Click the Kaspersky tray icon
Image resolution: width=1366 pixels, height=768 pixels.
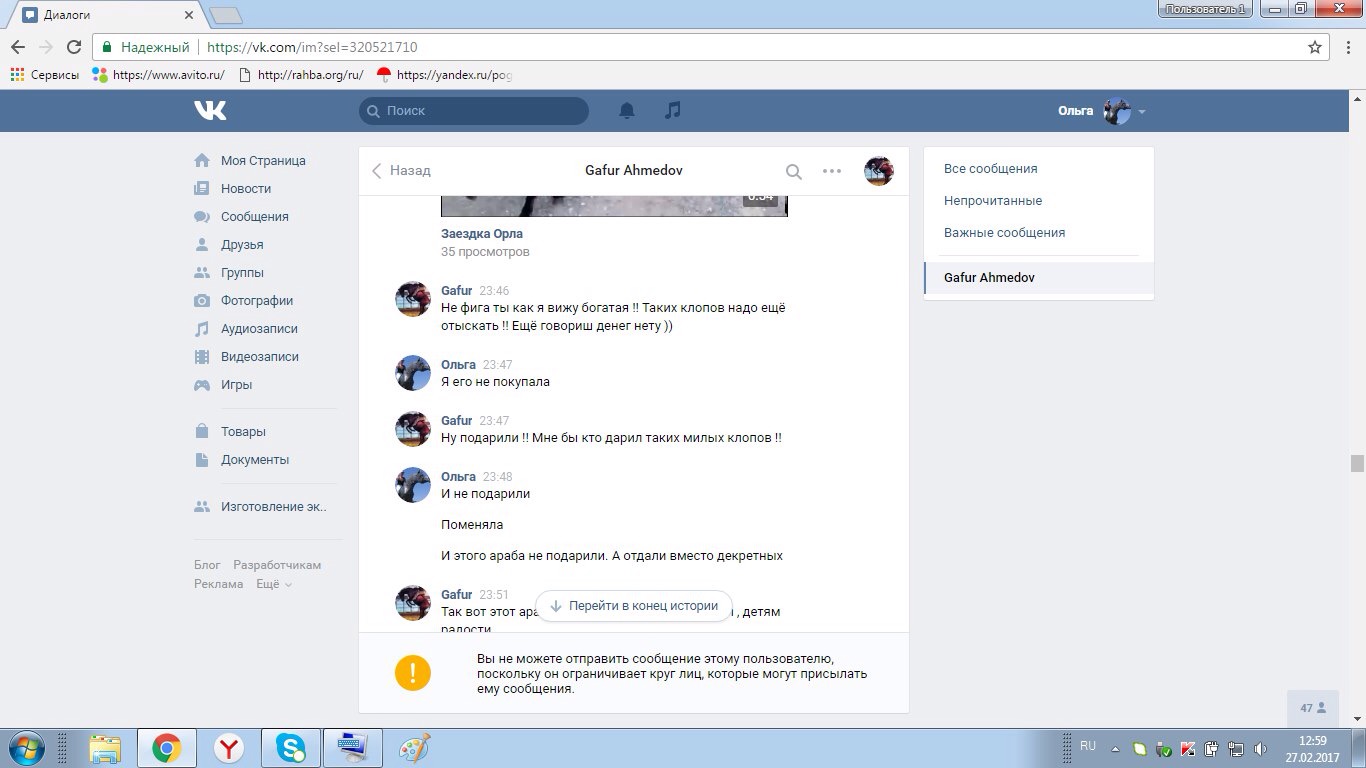pos(1188,748)
